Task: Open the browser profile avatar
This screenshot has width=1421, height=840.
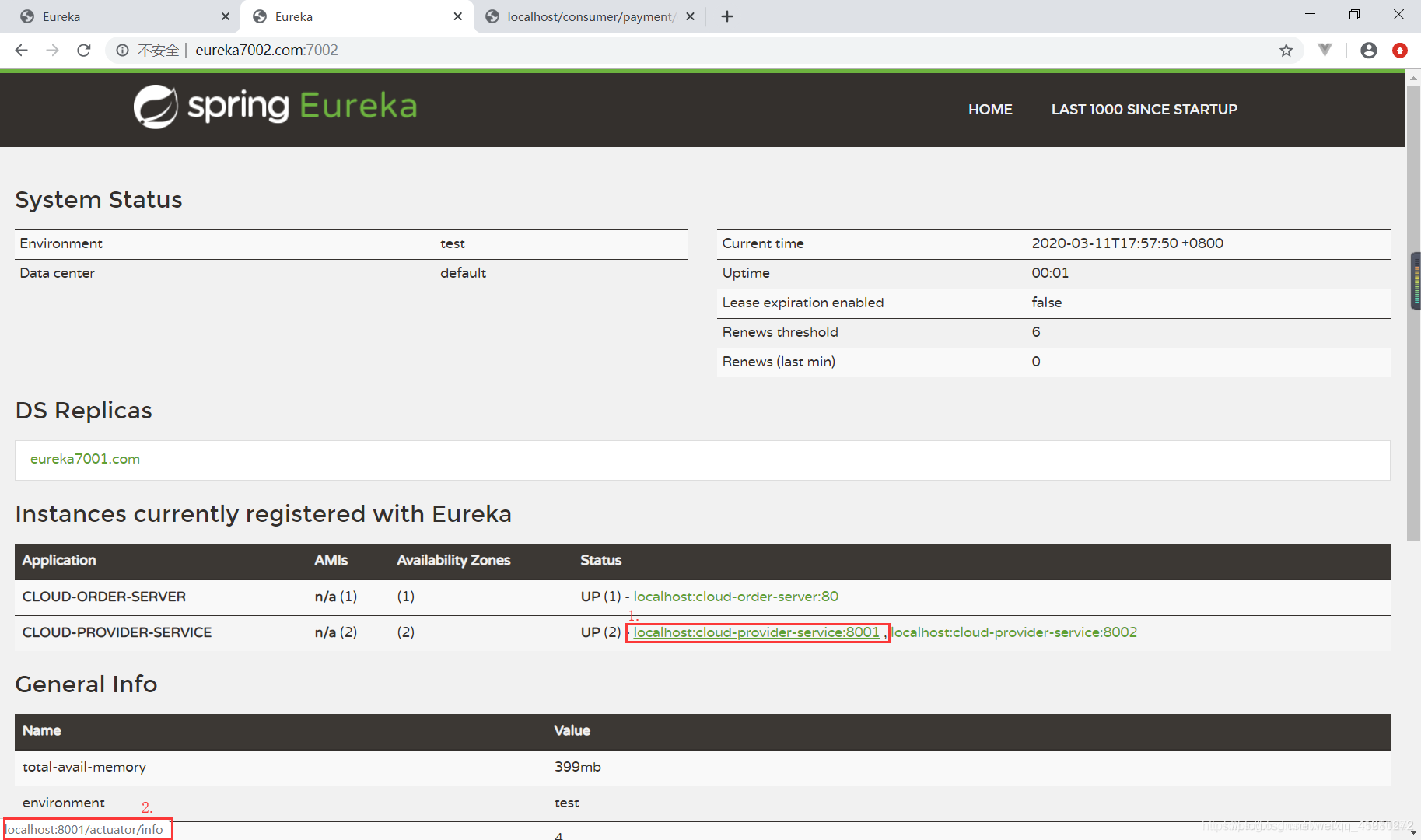Action: [1368, 50]
